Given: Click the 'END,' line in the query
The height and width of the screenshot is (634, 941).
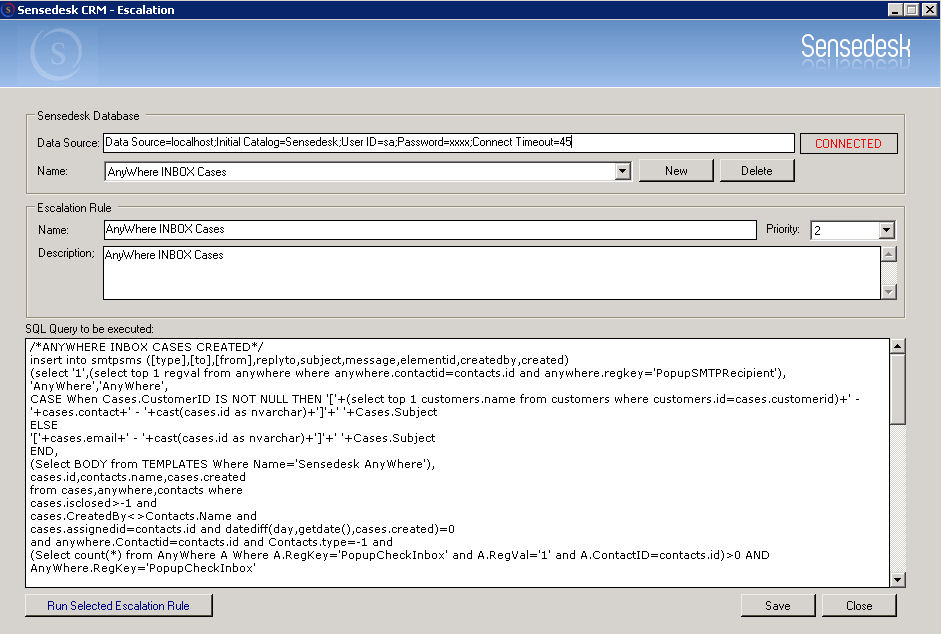Looking at the screenshot, I should 44,451.
